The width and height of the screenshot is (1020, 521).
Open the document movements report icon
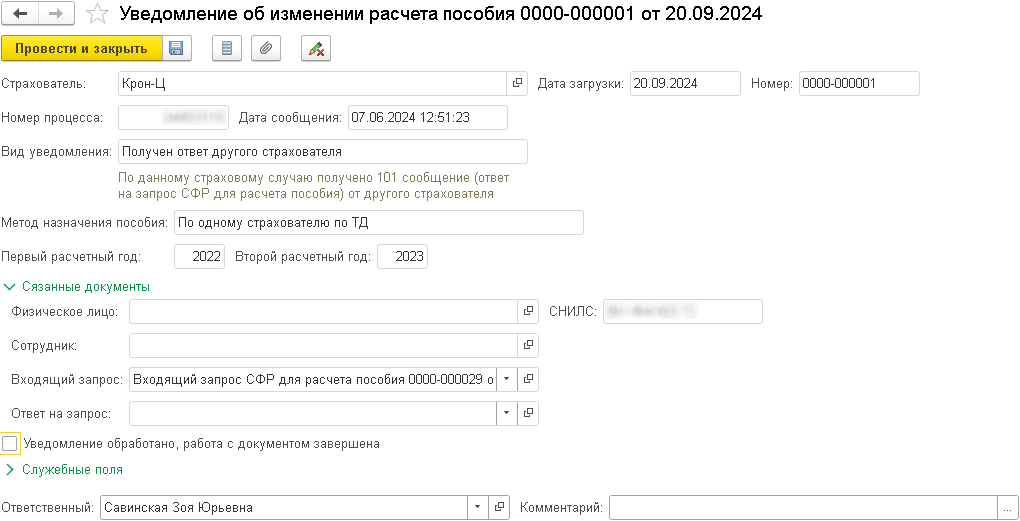(226, 48)
